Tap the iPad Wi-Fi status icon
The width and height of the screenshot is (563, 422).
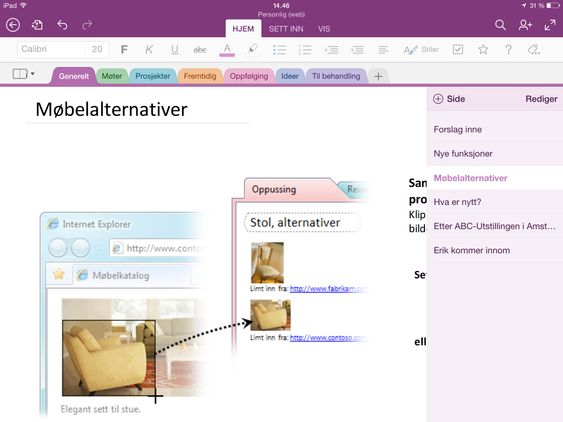pyautogui.click(x=23, y=5)
